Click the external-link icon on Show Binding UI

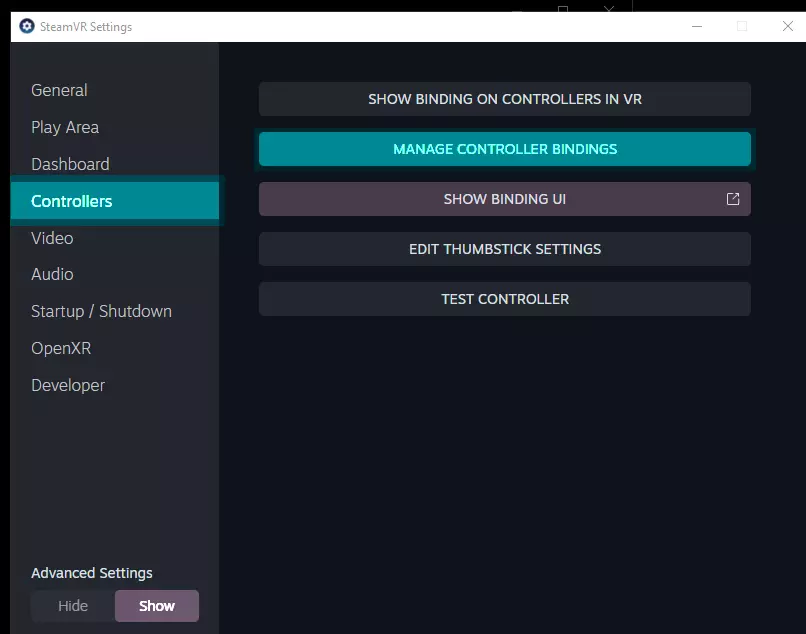pyautogui.click(x=733, y=199)
